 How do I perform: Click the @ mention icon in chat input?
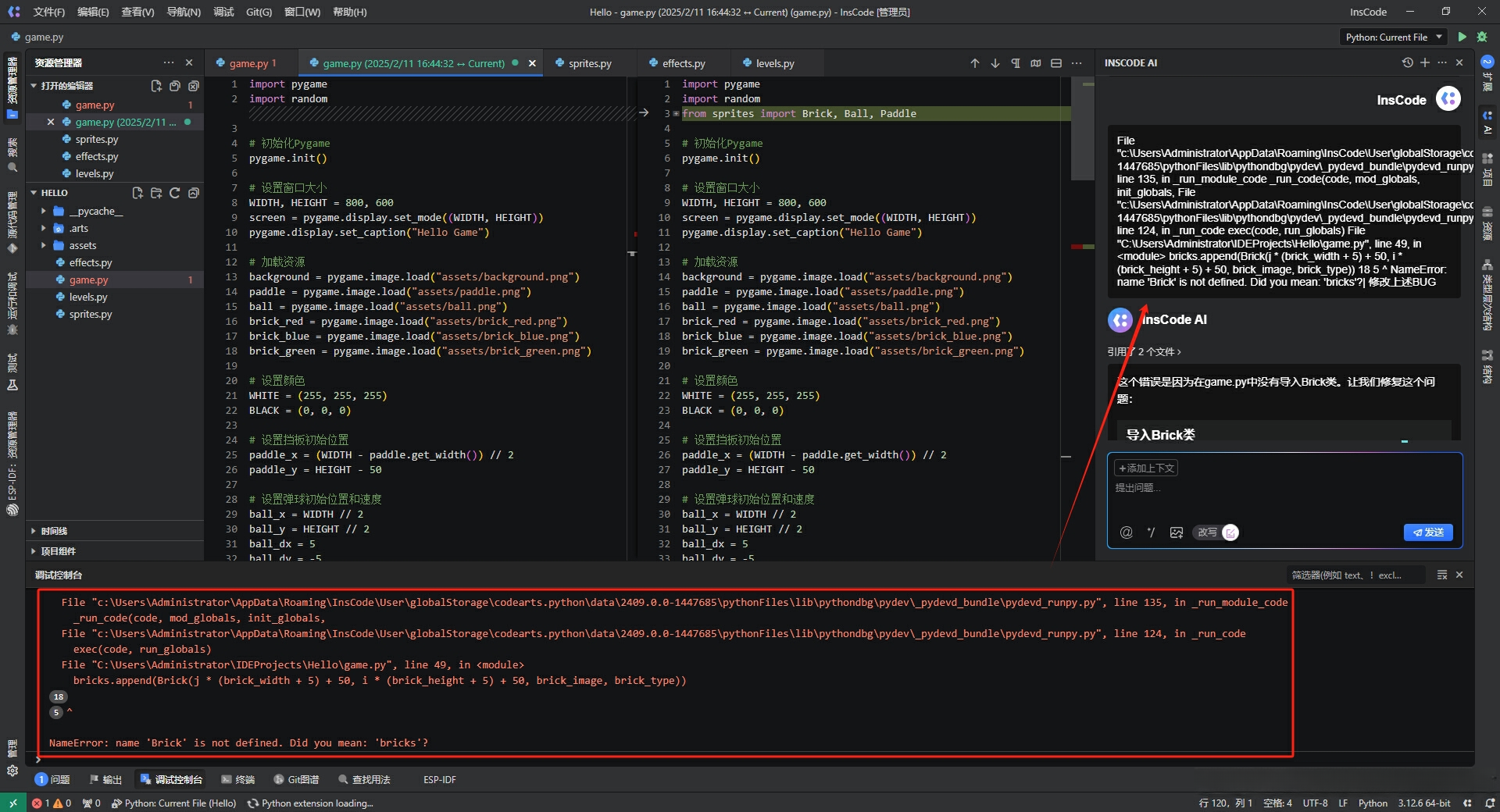(x=1126, y=532)
